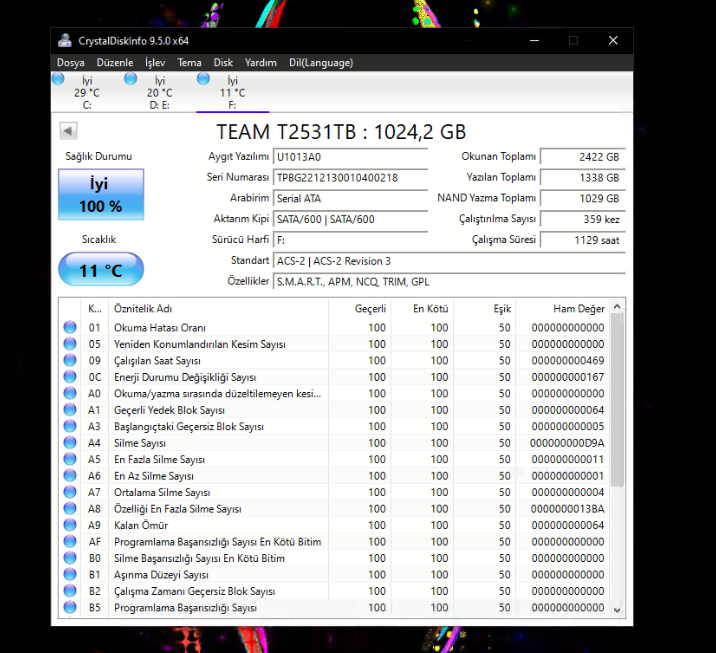Click the Arabirim field Serial ATA
Screen dimensions: 716x653
350,199
